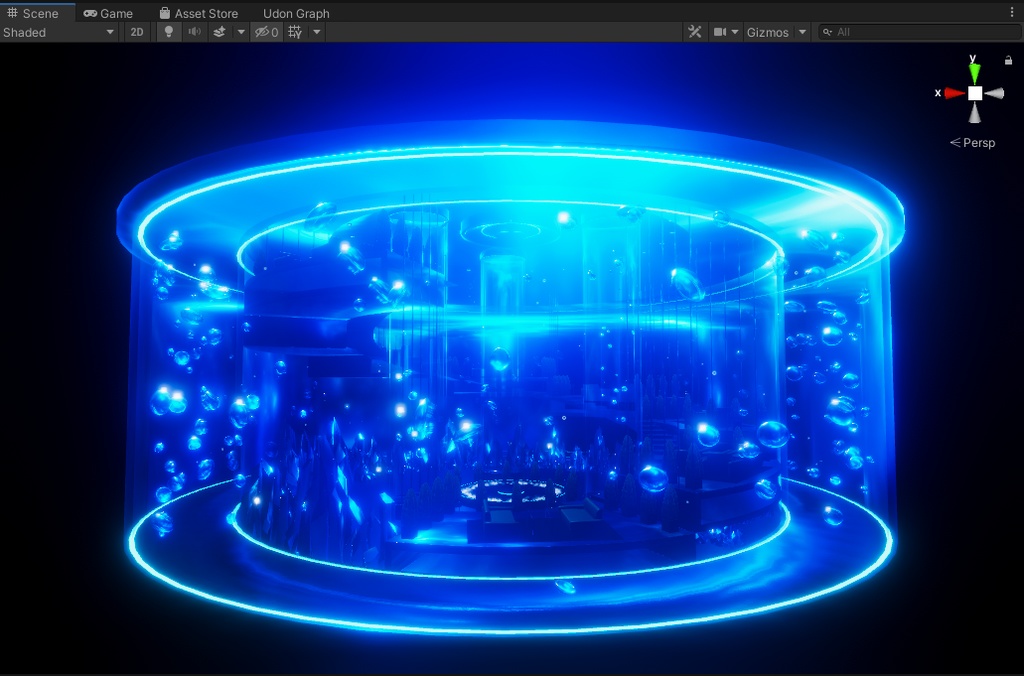Viewport: 1024px width, 676px height.
Task: Click the scene visibility eye icon
Action: (262, 32)
